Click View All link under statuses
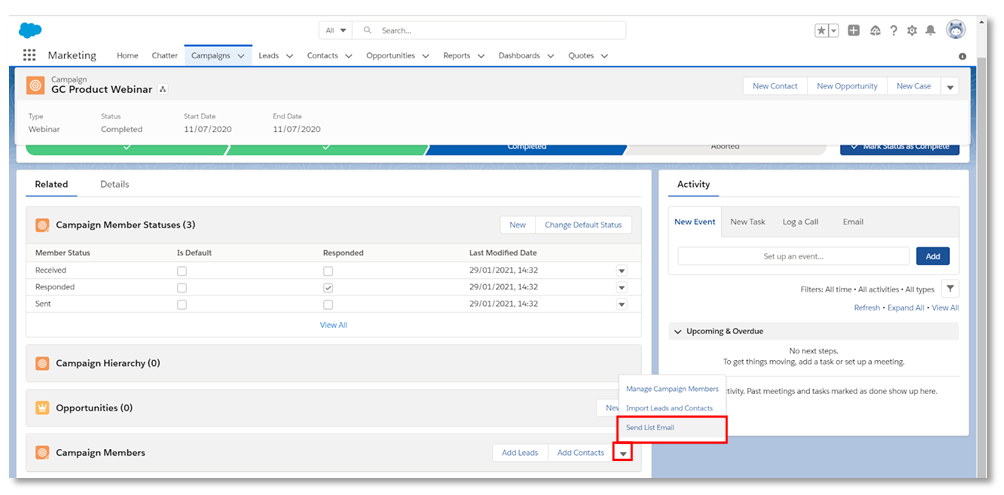Viewport: 1004px width, 495px height. pyautogui.click(x=334, y=325)
